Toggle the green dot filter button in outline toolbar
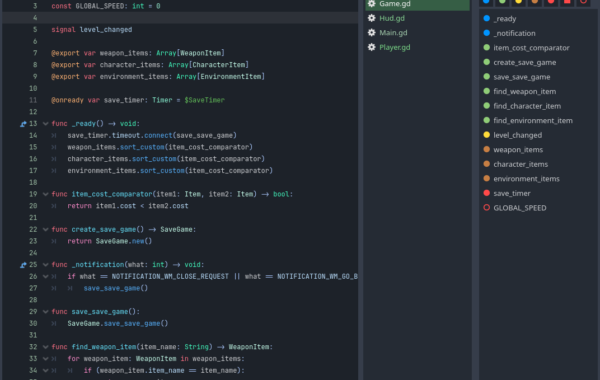 tap(502, 2)
